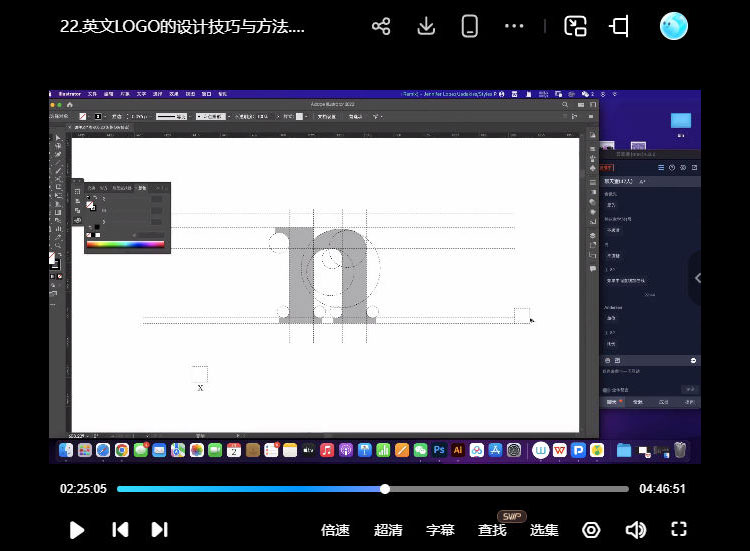Toggle fullscreen mode

679,530
